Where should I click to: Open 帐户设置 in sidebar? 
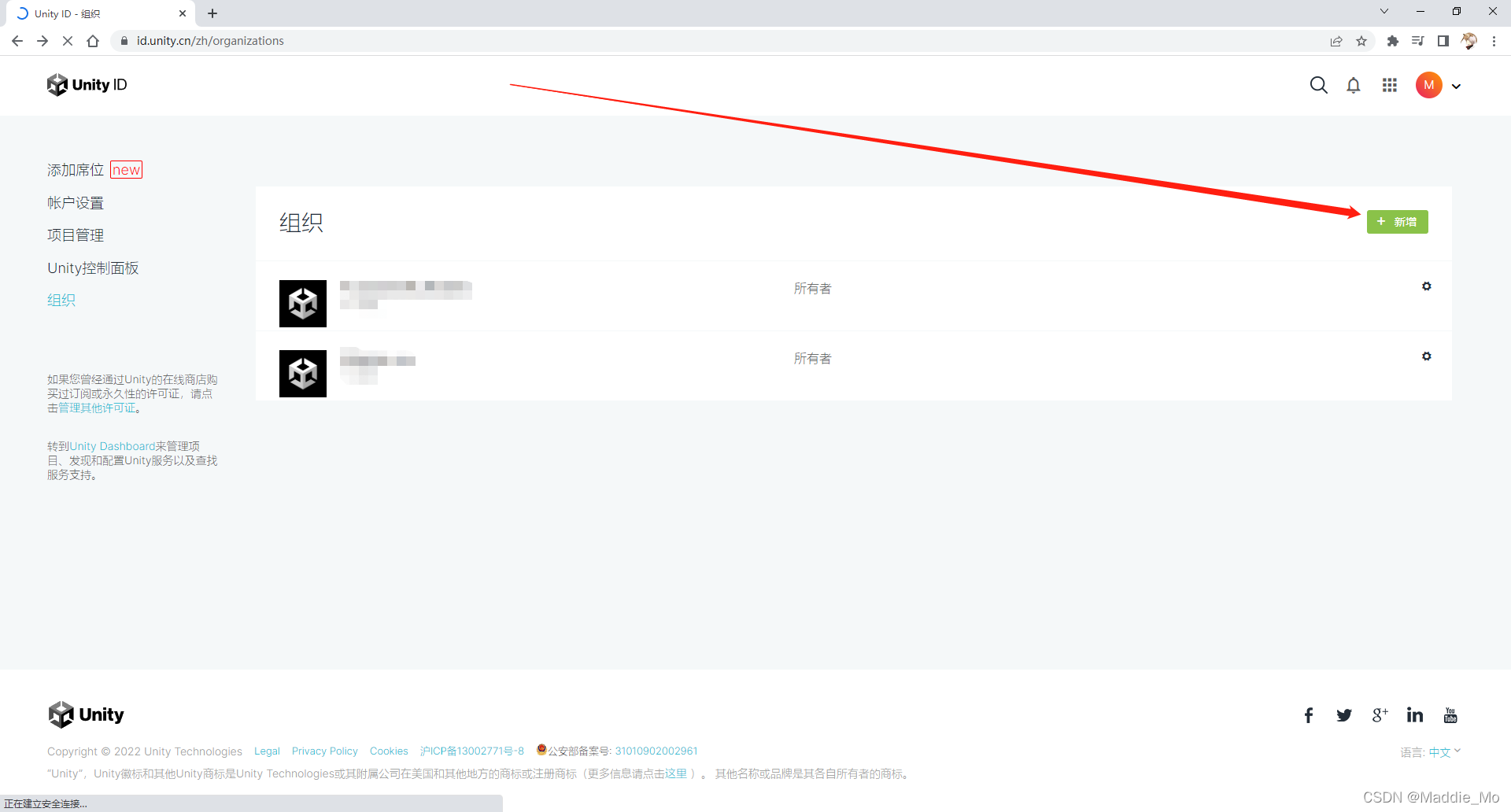(76, 203)
